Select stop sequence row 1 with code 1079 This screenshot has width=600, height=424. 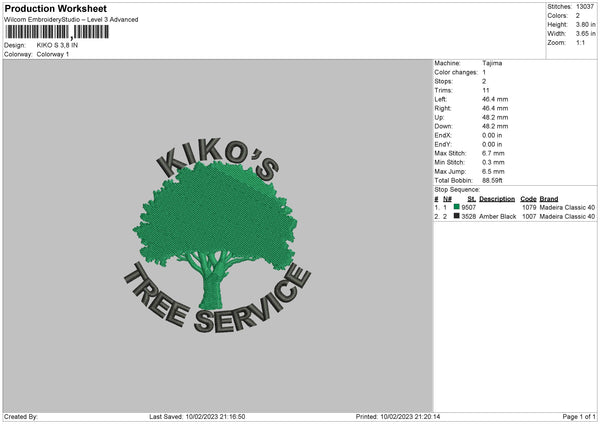click(515, 207)
